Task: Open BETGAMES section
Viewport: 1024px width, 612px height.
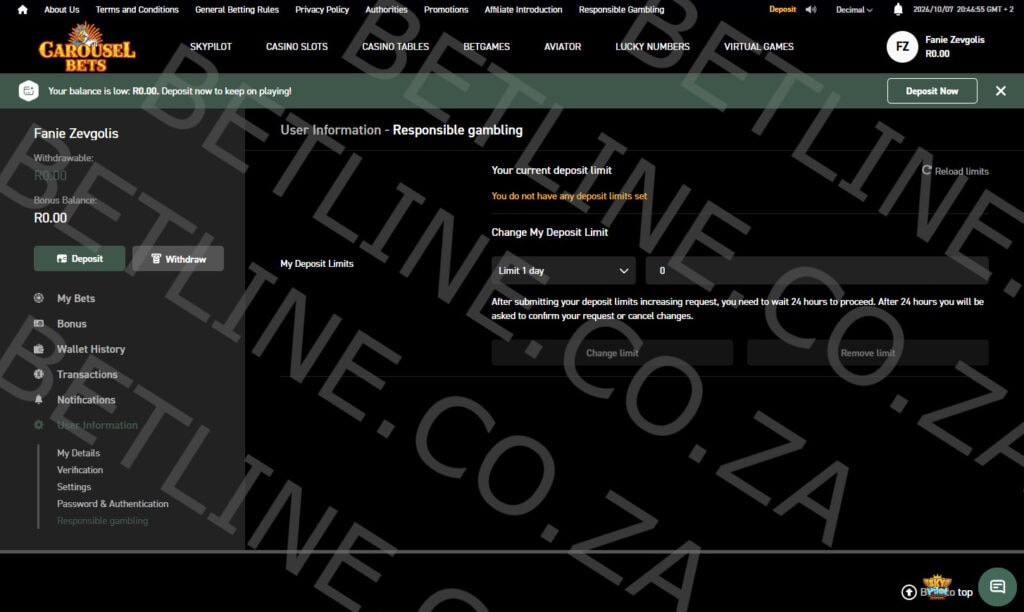Action: pyautogui.click(x=487, y=47)
